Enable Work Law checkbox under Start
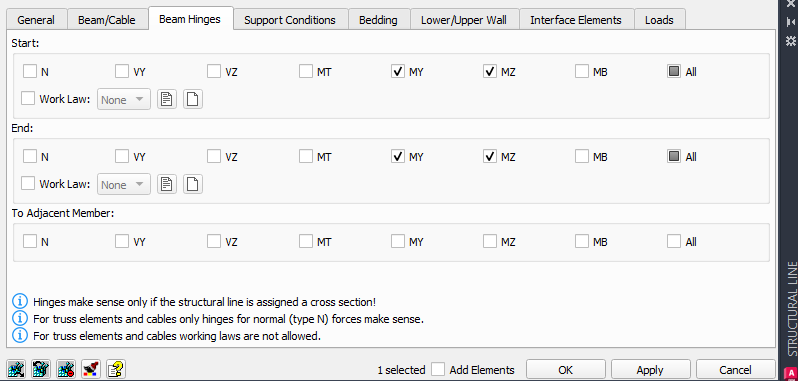The width and height of the screenshot is (798, 381). click(27, 98)
